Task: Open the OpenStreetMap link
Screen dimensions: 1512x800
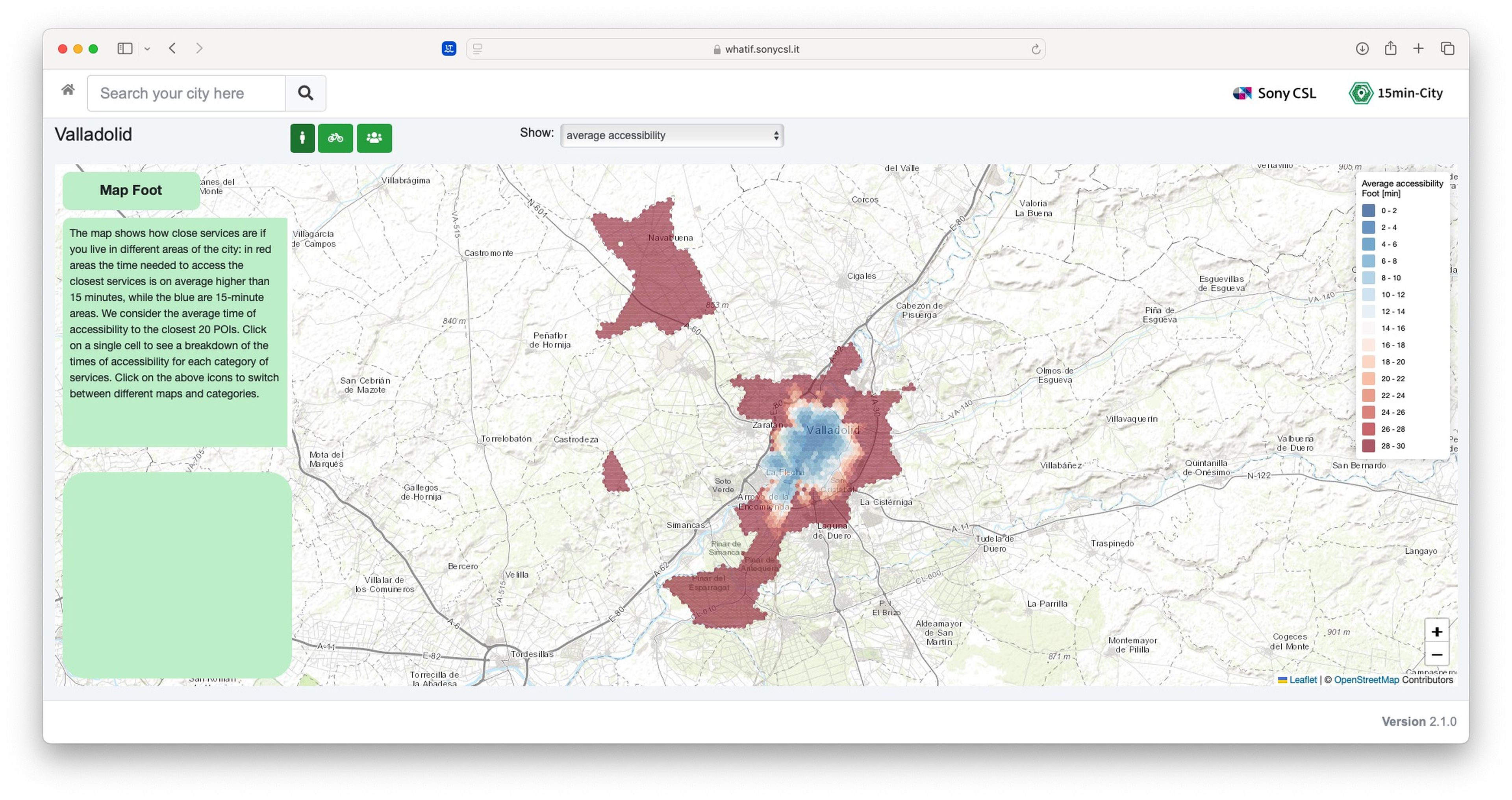Action: (1366, 680)
